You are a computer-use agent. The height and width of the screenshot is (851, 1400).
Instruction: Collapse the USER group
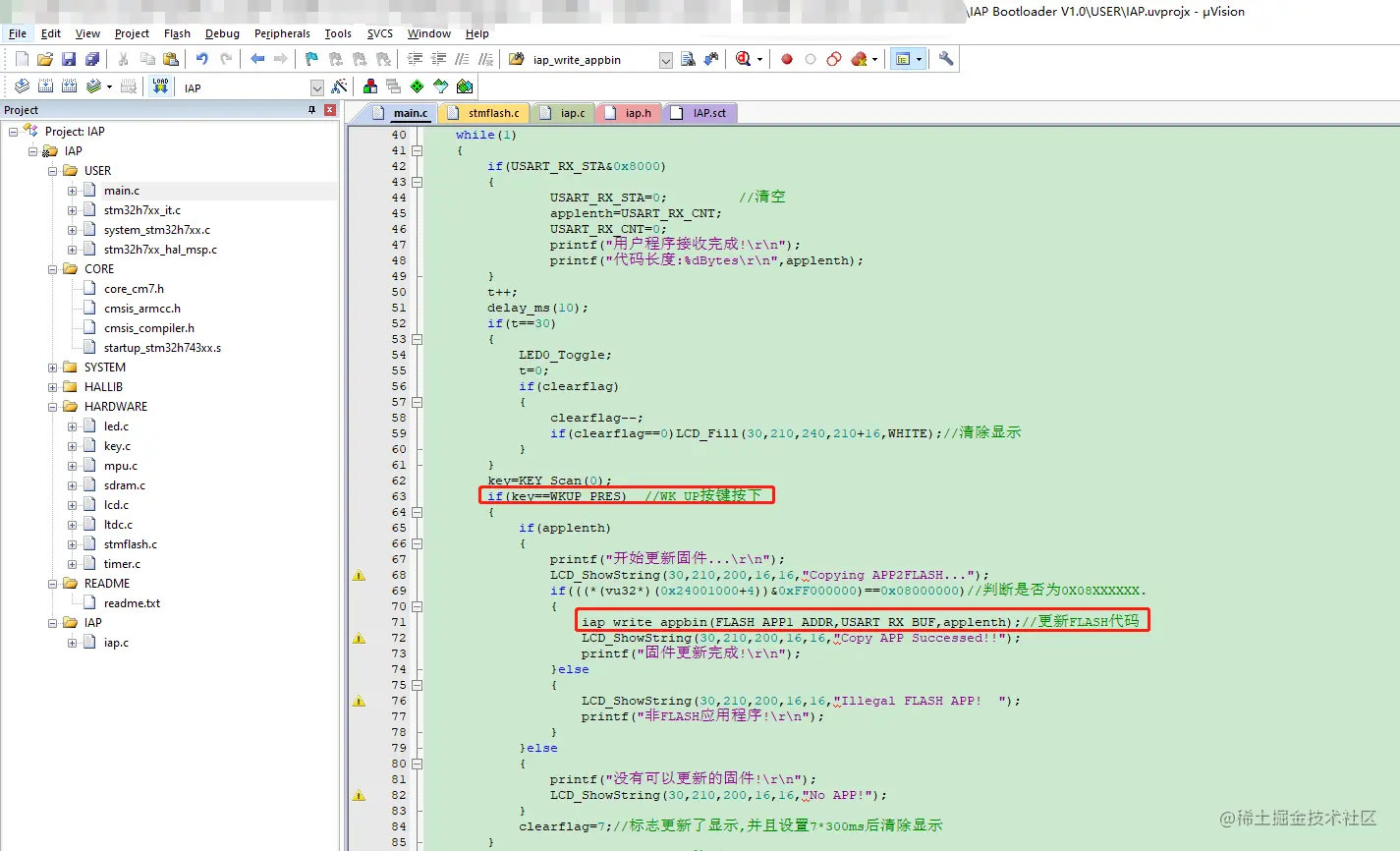pos(53,171)
